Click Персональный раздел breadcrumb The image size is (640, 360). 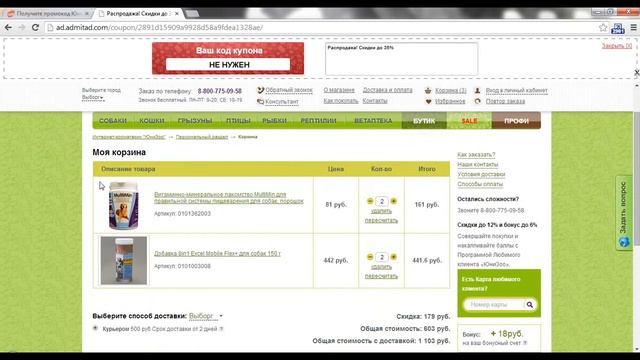[x=202, y=137]
